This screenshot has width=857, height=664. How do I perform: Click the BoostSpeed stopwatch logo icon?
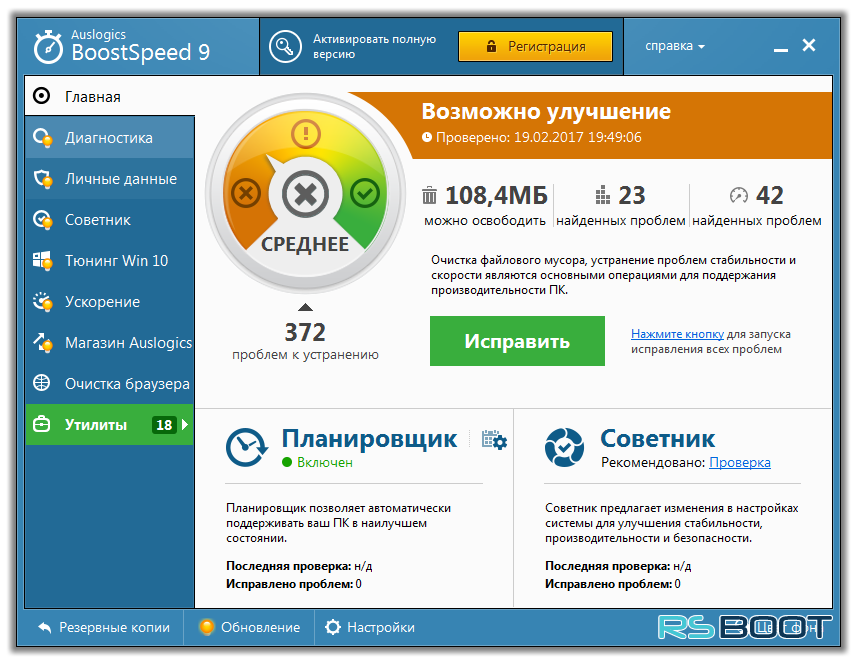48,47
